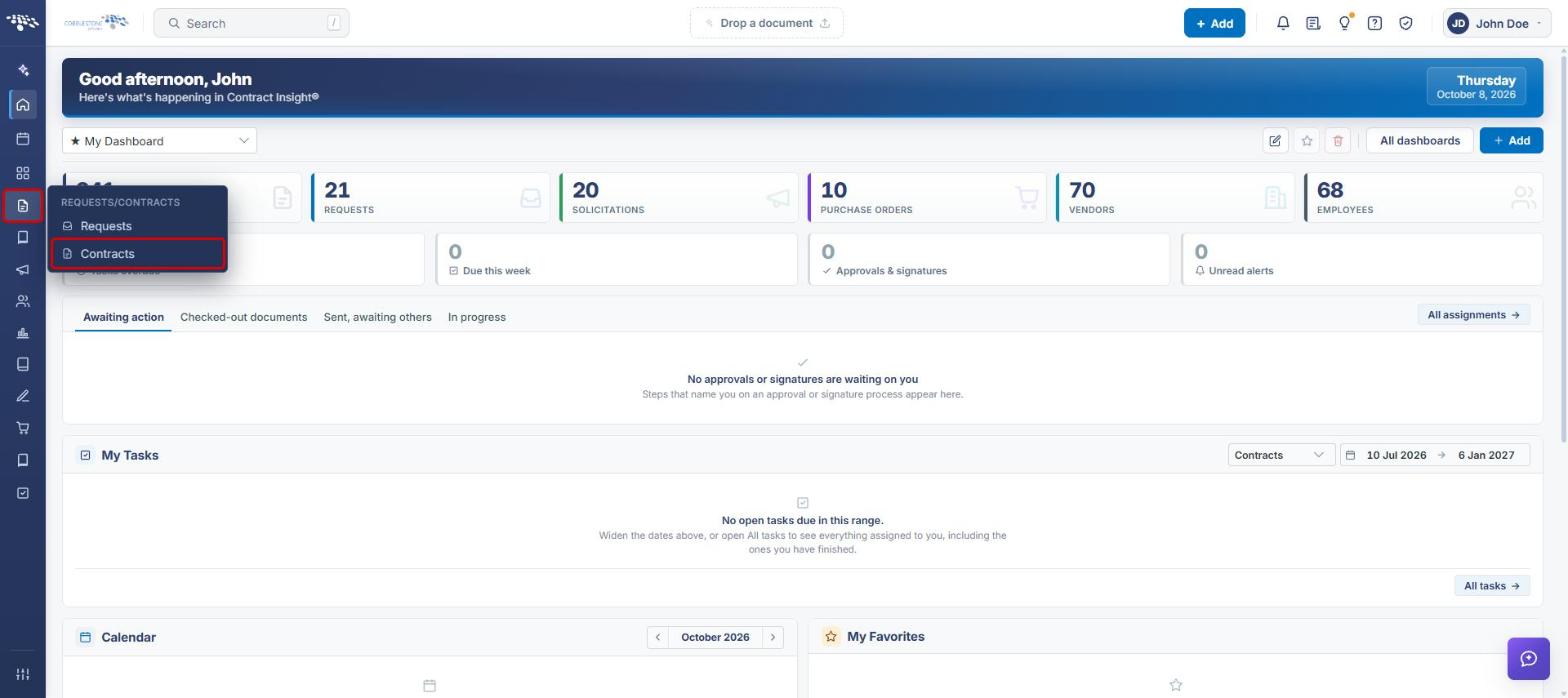This screenshot has width=1568, height=698.
Task: Focus the Search field
Action: pyautogui.click(x=251, y=23)
